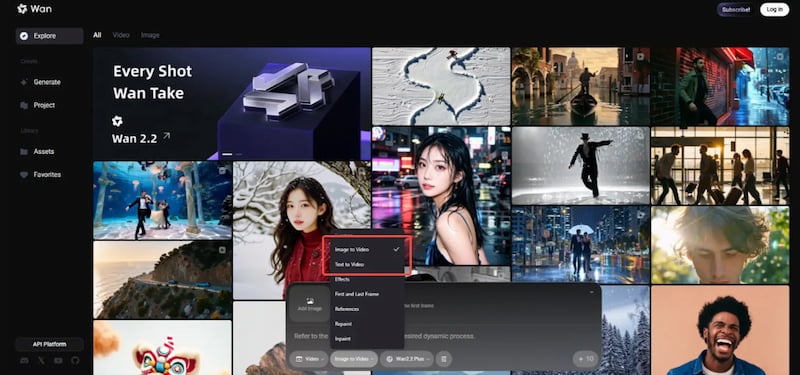The width and height of the screenshot is (800, 375).
Task: Choose First and Last Frame option
Action: point(366,294)
